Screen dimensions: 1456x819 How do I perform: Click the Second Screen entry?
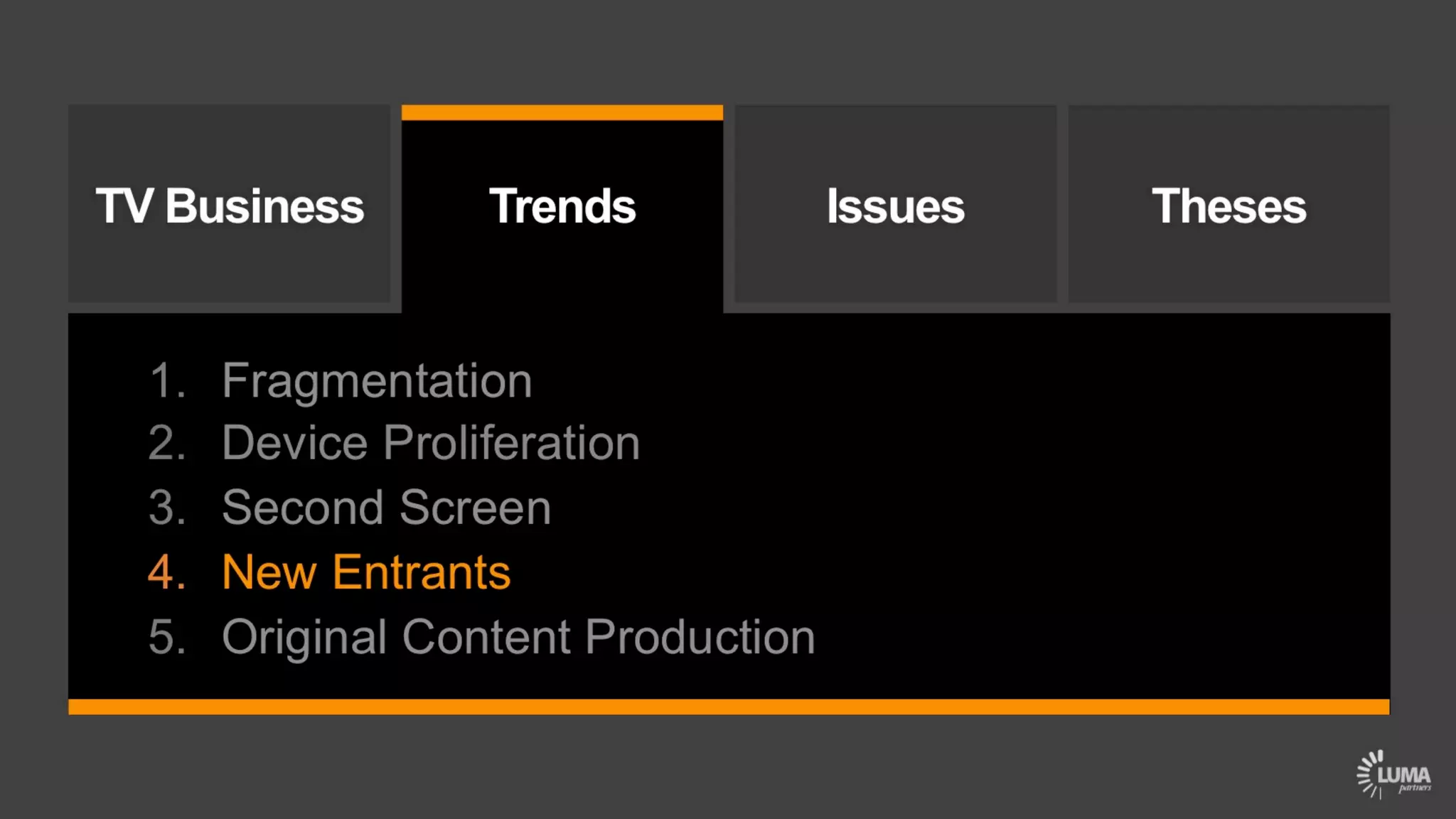tap(350, 508)
